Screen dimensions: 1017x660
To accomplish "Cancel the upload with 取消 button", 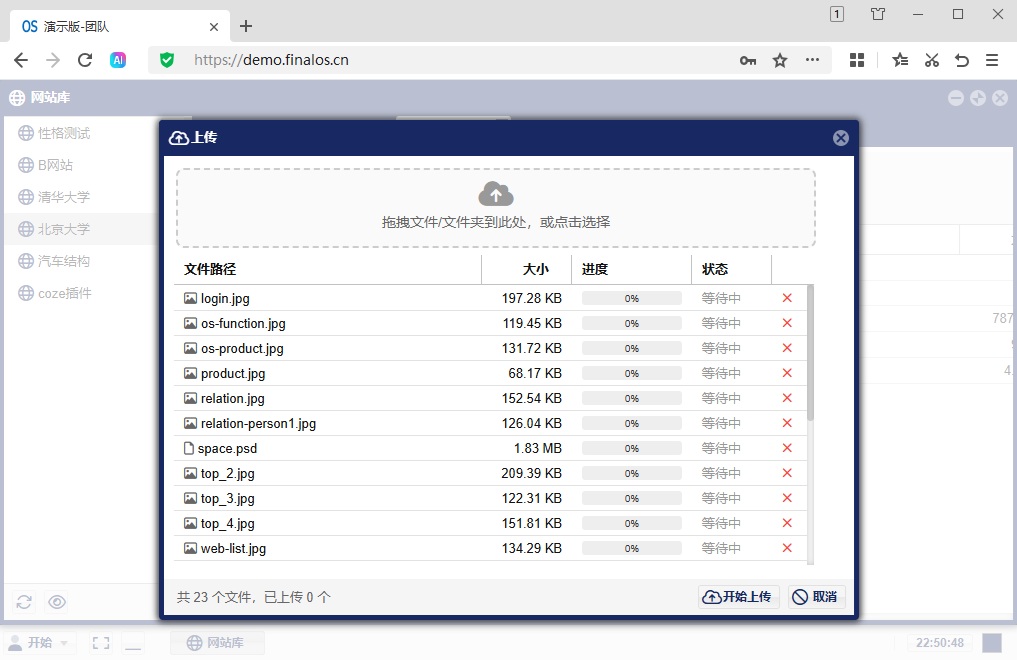I will pos(817,596).
